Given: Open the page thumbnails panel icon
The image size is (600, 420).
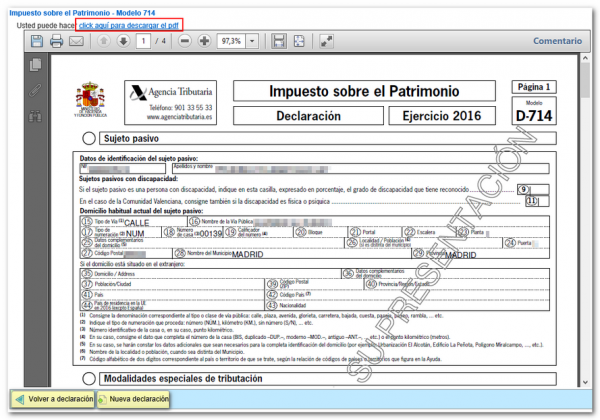Looking at the screenshot, I should (x=35, y=64).
